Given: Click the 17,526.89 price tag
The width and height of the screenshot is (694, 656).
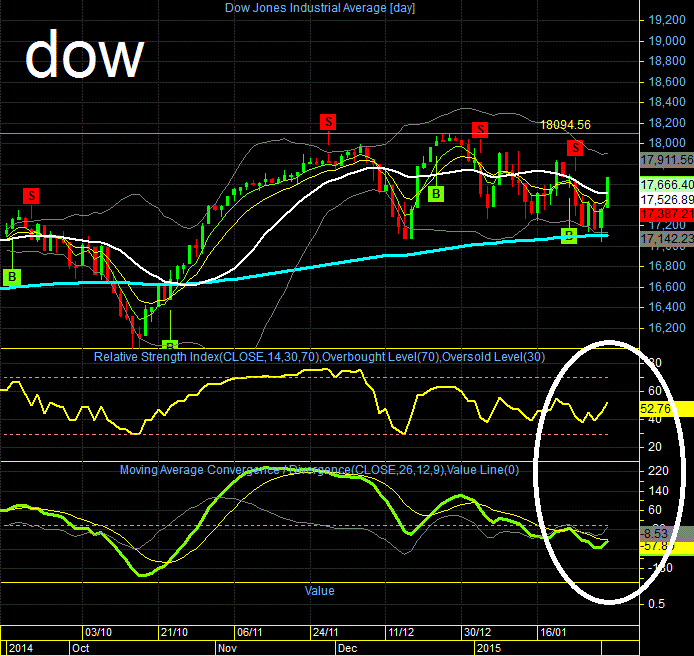Looking at the screenshot, I should pyautogui.click(x=667, y=199).
